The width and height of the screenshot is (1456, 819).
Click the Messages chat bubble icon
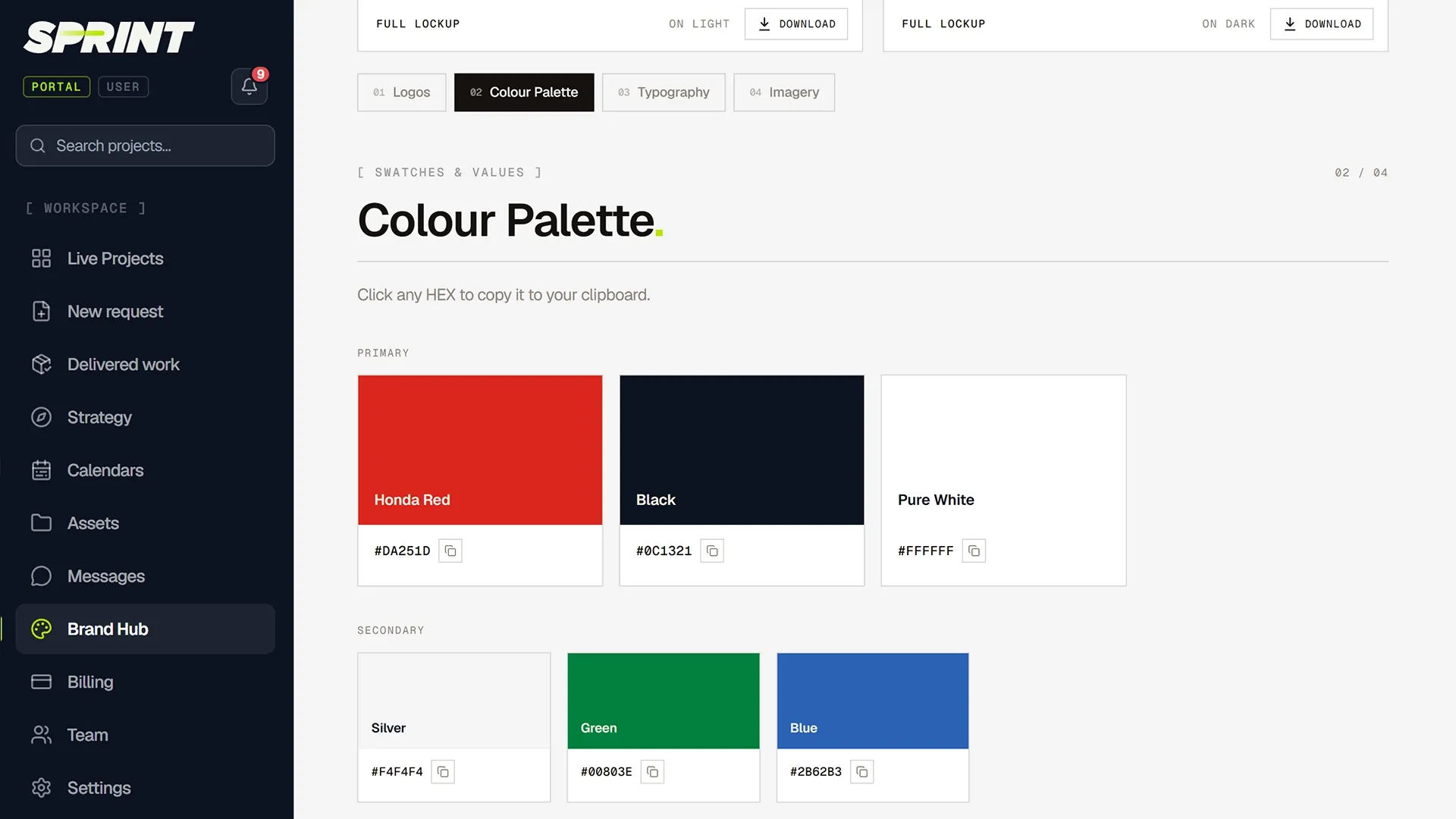pyautogui.click(x=41, y=576)
